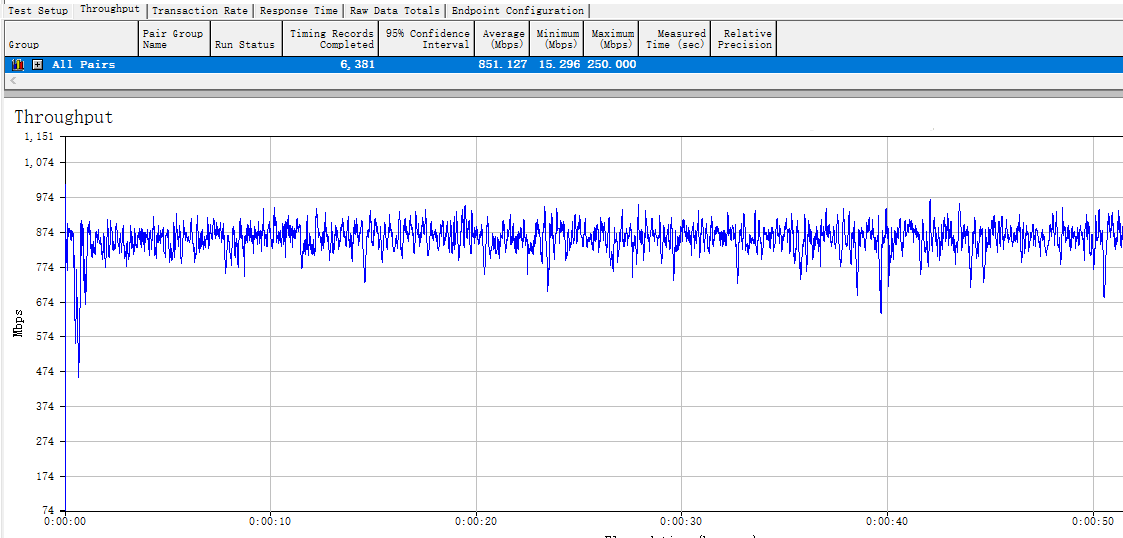Click the Run Status column header
This screenshot has width=1123, height=538.
point(244,39)
